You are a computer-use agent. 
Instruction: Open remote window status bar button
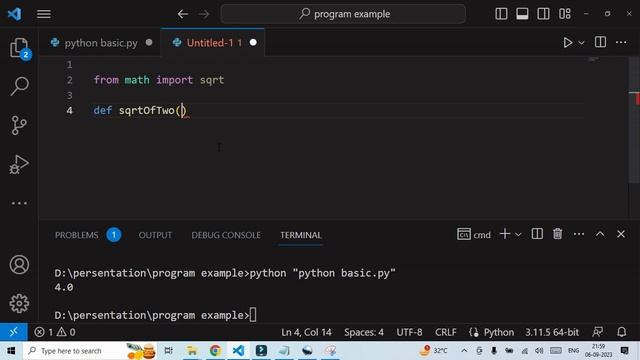14,332
